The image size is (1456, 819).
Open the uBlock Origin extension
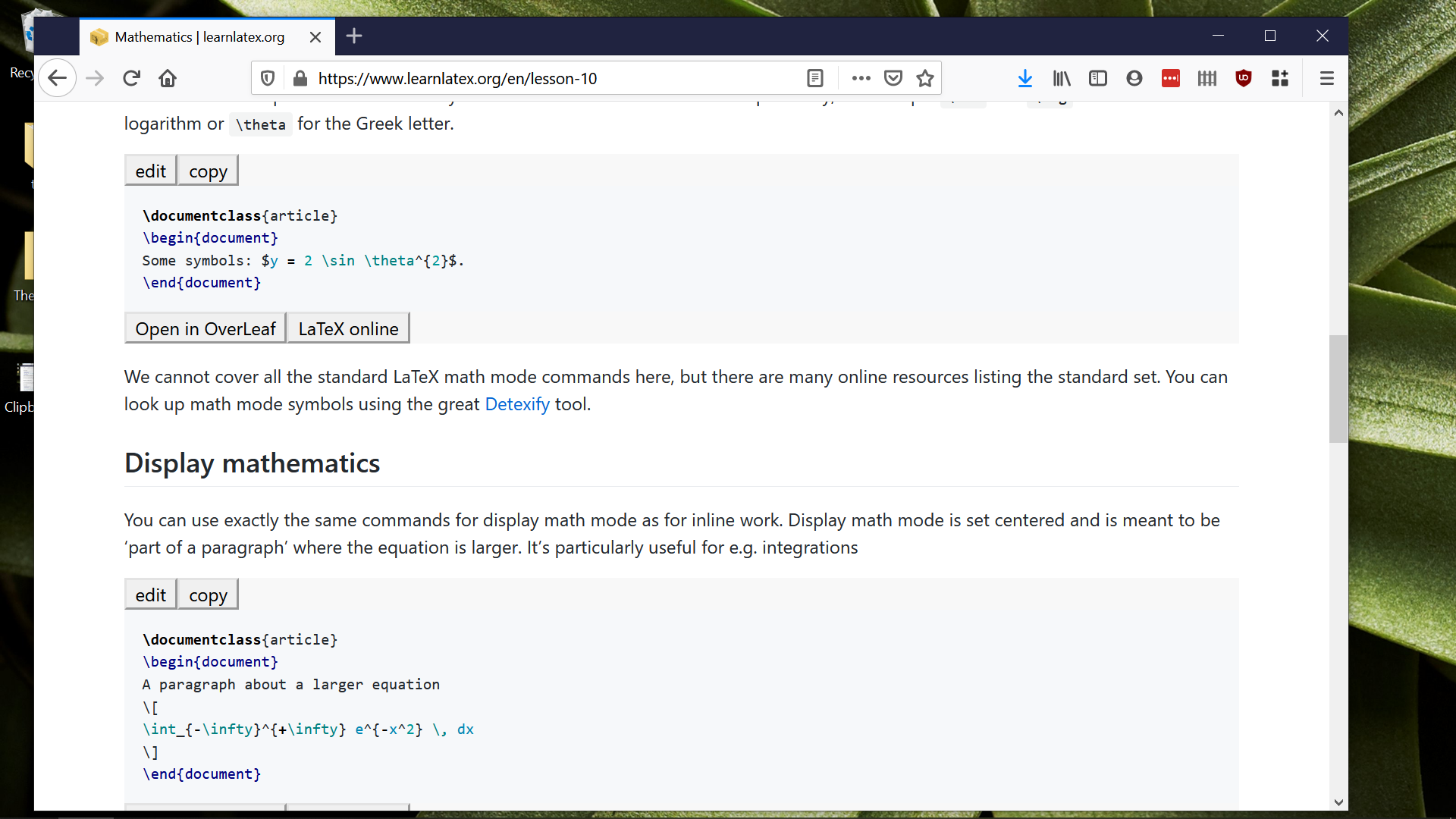pyautogui.click(x=1244, y=78)
